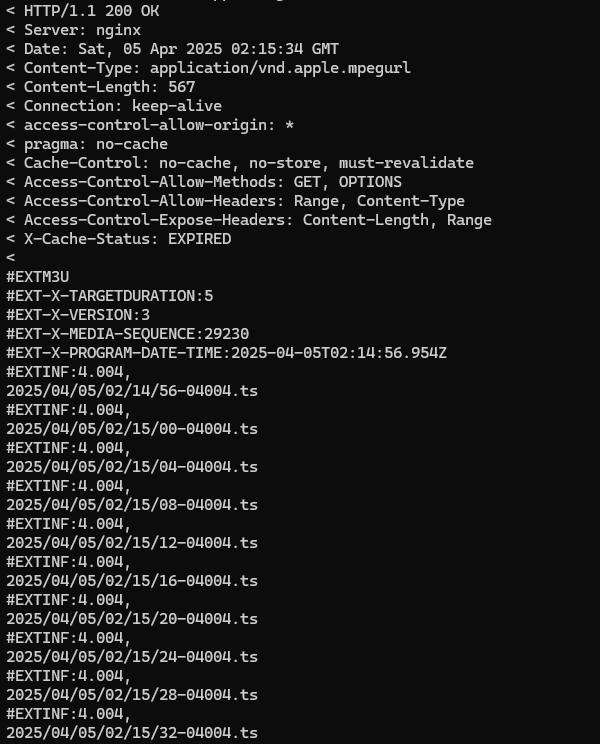Click the 15/32-04004.ts segment path
600x744 pixels.
pyautogui.click(x=132, y=733)
